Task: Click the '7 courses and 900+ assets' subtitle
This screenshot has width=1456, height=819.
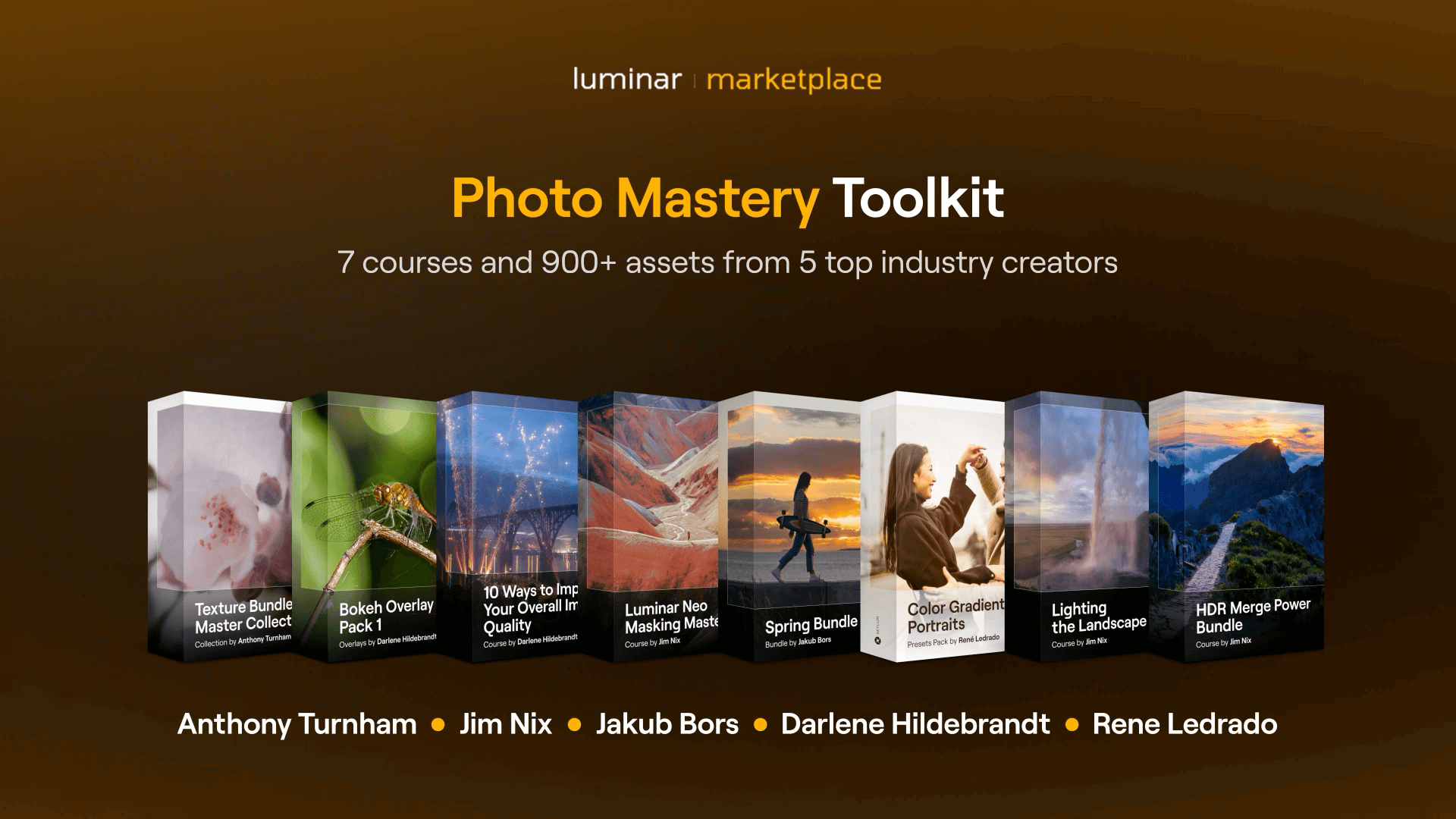Action: pos(728,262)
